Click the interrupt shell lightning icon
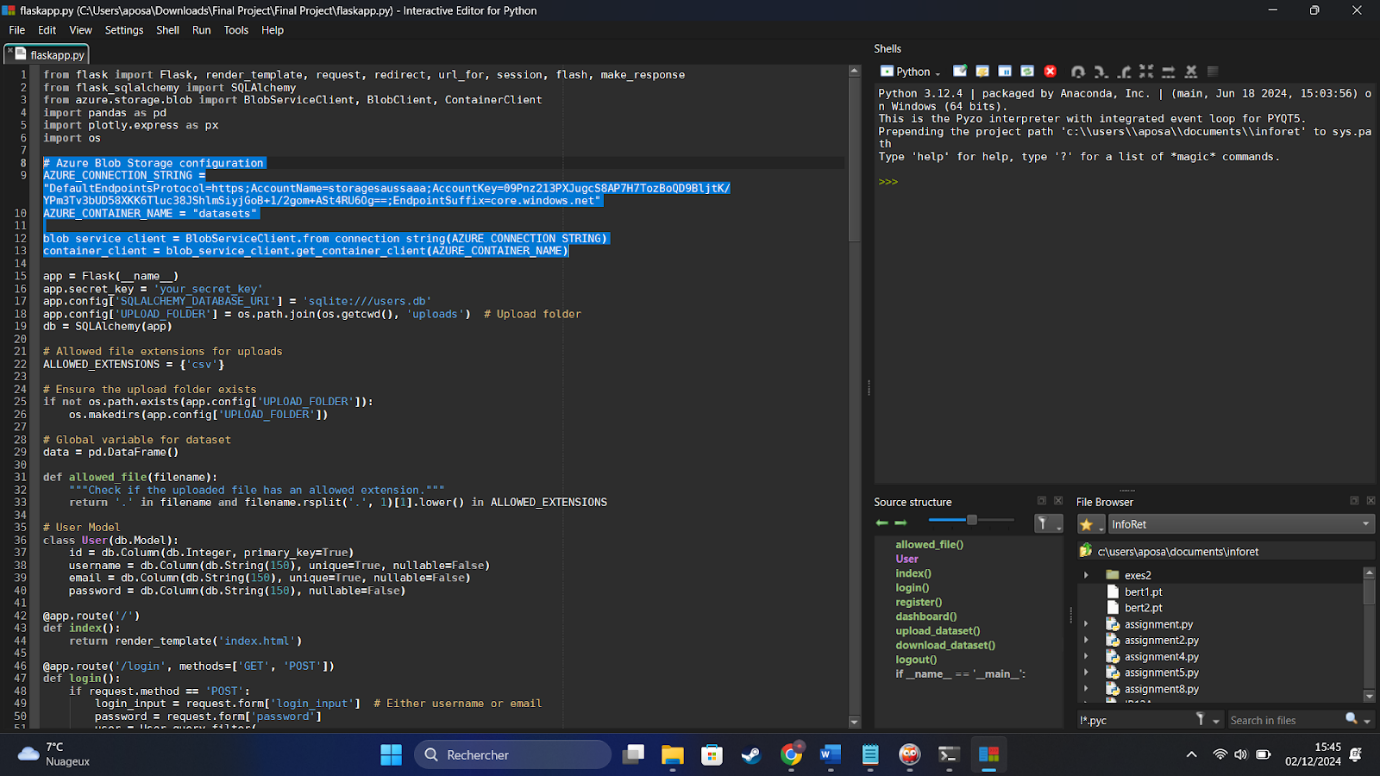Screen dimensions: 1380x776 point(983,72)
